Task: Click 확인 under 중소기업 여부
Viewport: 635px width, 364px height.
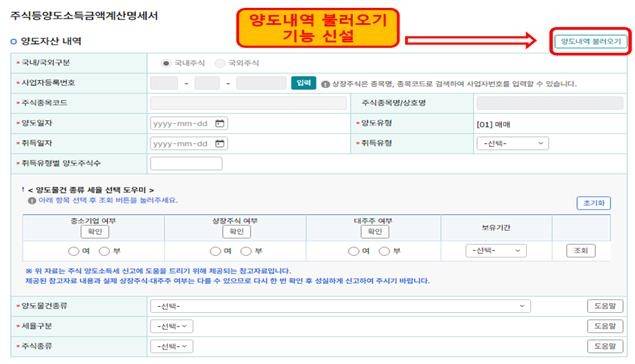Action: (x=95, y=232)
